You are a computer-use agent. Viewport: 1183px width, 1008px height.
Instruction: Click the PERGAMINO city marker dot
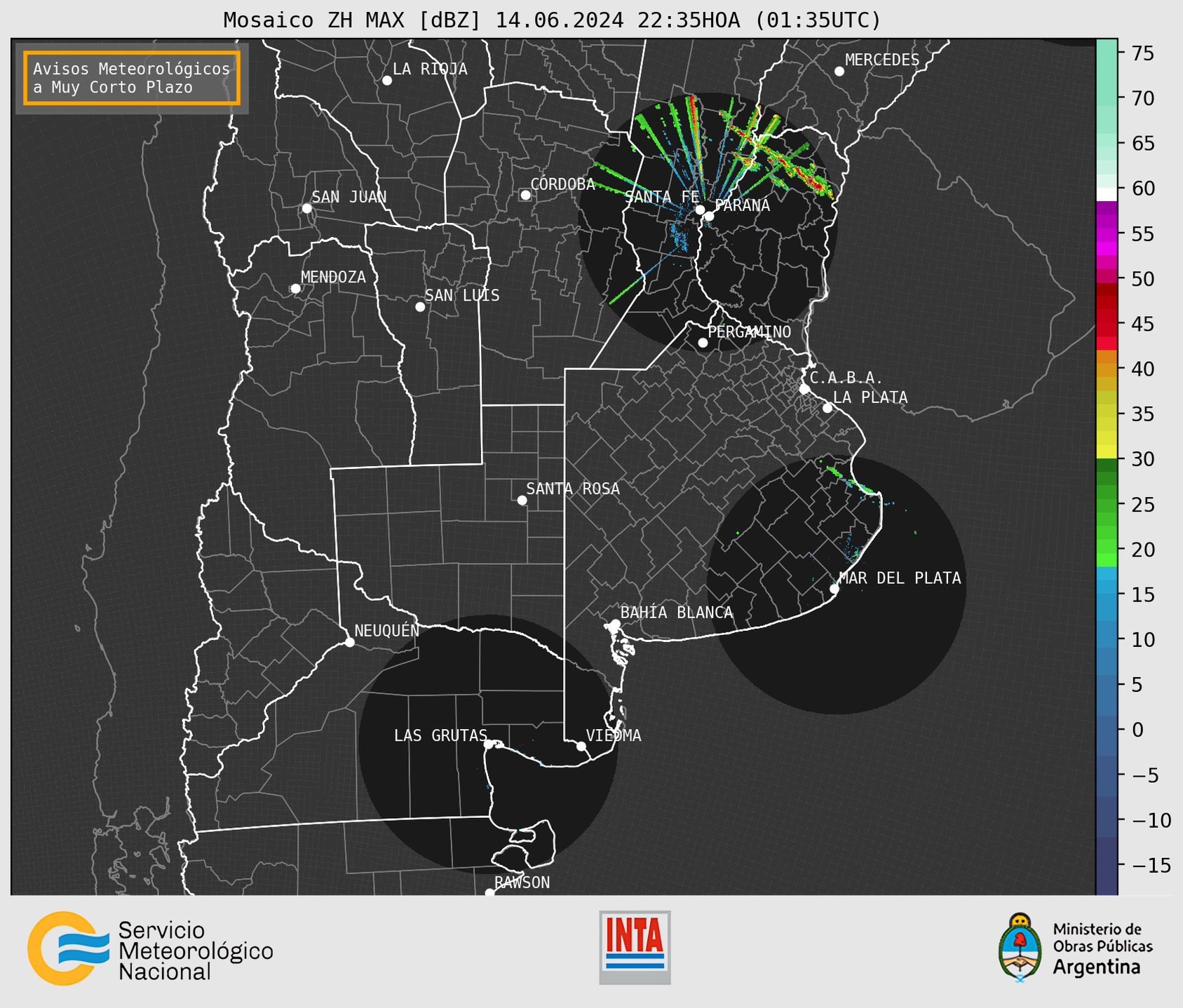703,343
